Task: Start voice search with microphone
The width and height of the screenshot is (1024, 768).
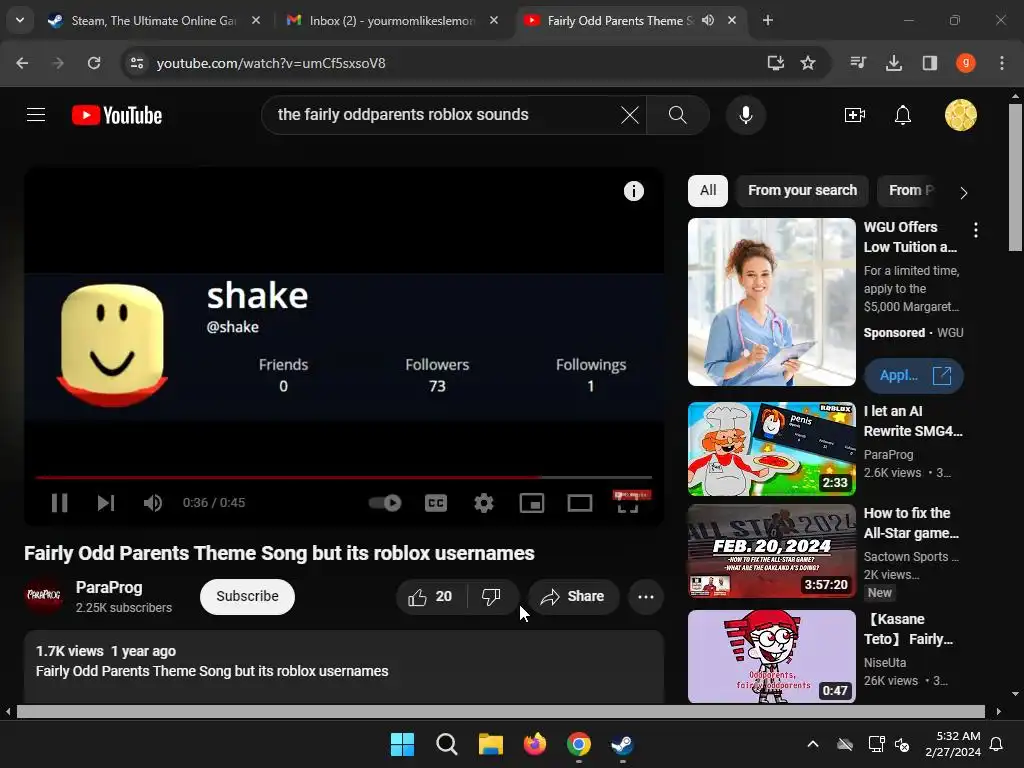Action: pos(746,115)
